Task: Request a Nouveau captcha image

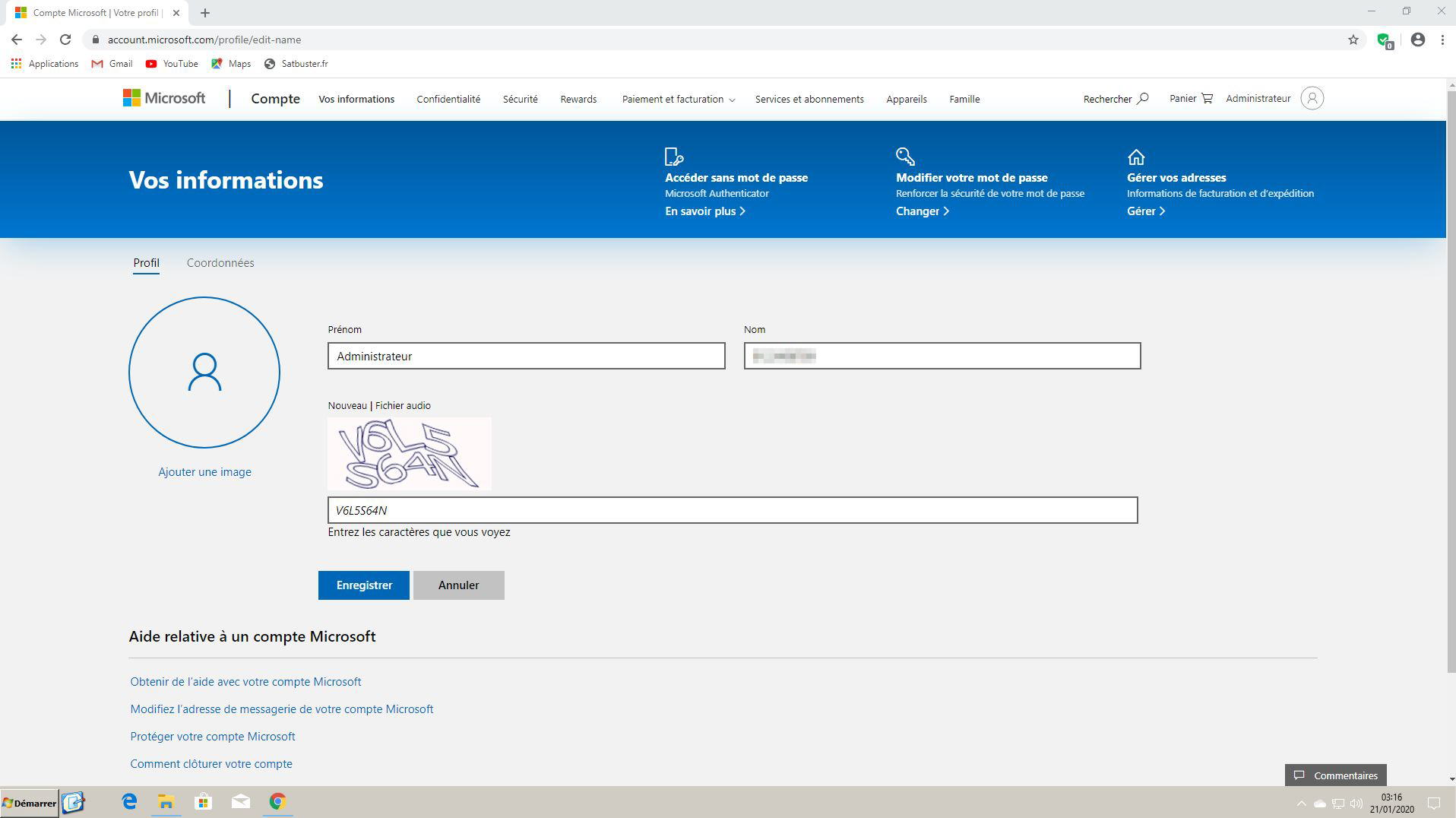Action: tap(347, 406)
